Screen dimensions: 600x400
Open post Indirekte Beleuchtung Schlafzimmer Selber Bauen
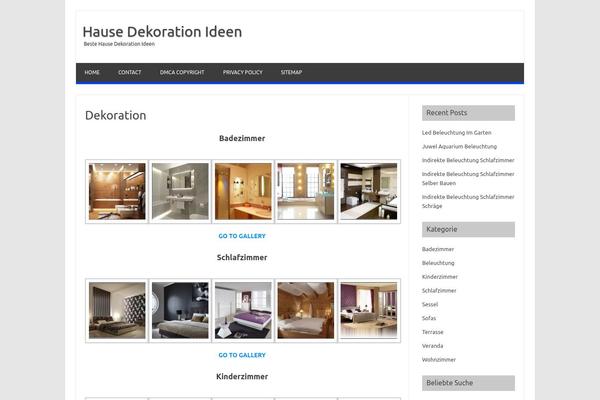[468, 178]
